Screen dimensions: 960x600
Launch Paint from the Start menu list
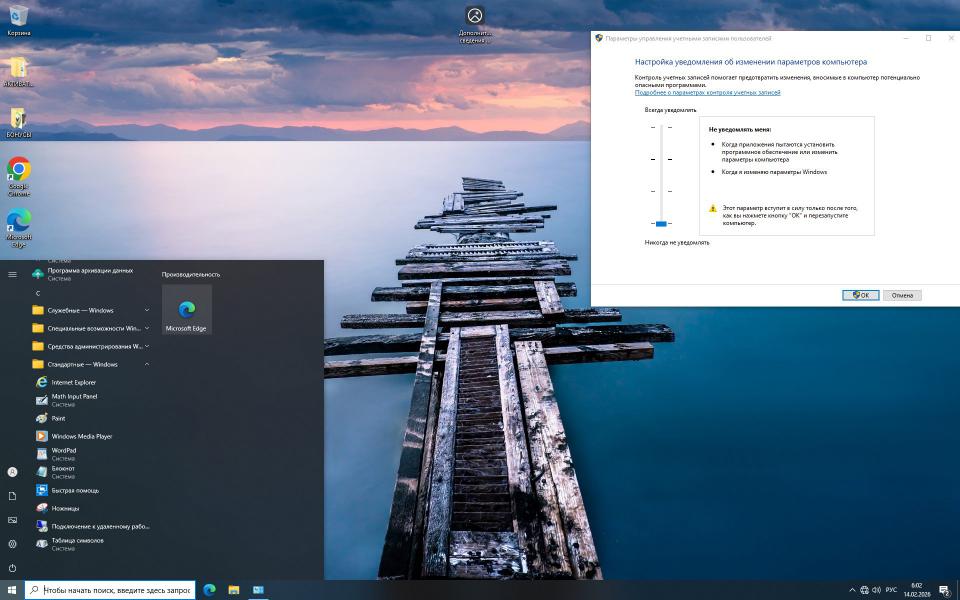click(x=58, y=418)
